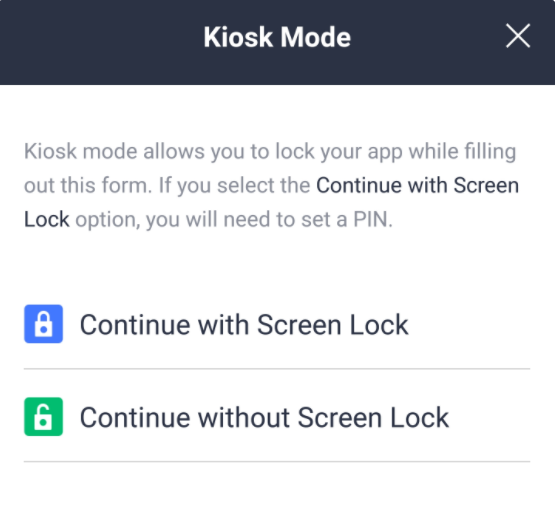555x516 pixels.
Task: Close the Kiosk Mode dialog
Action: pyautogui.click(x=518, y=36)
